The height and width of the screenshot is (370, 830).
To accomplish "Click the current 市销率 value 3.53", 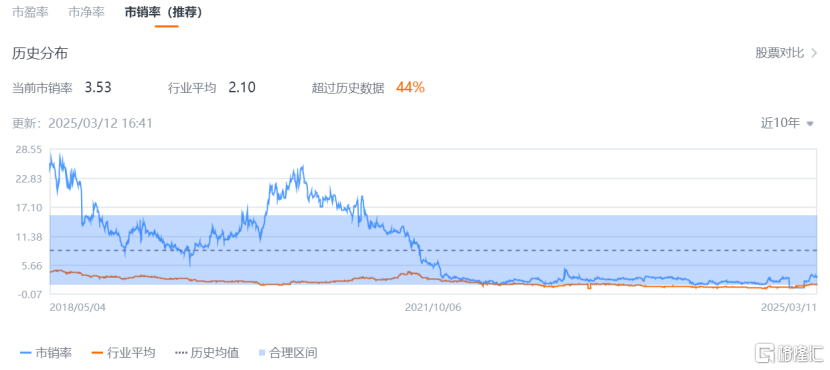I will point(98,88).
